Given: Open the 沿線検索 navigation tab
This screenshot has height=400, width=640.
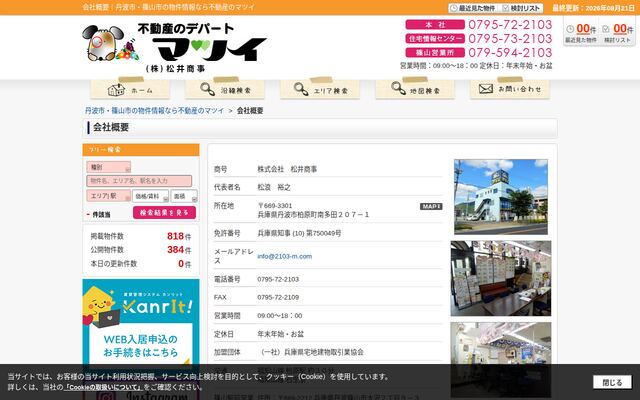Looking at the screenshot, I should click(225, 89).
